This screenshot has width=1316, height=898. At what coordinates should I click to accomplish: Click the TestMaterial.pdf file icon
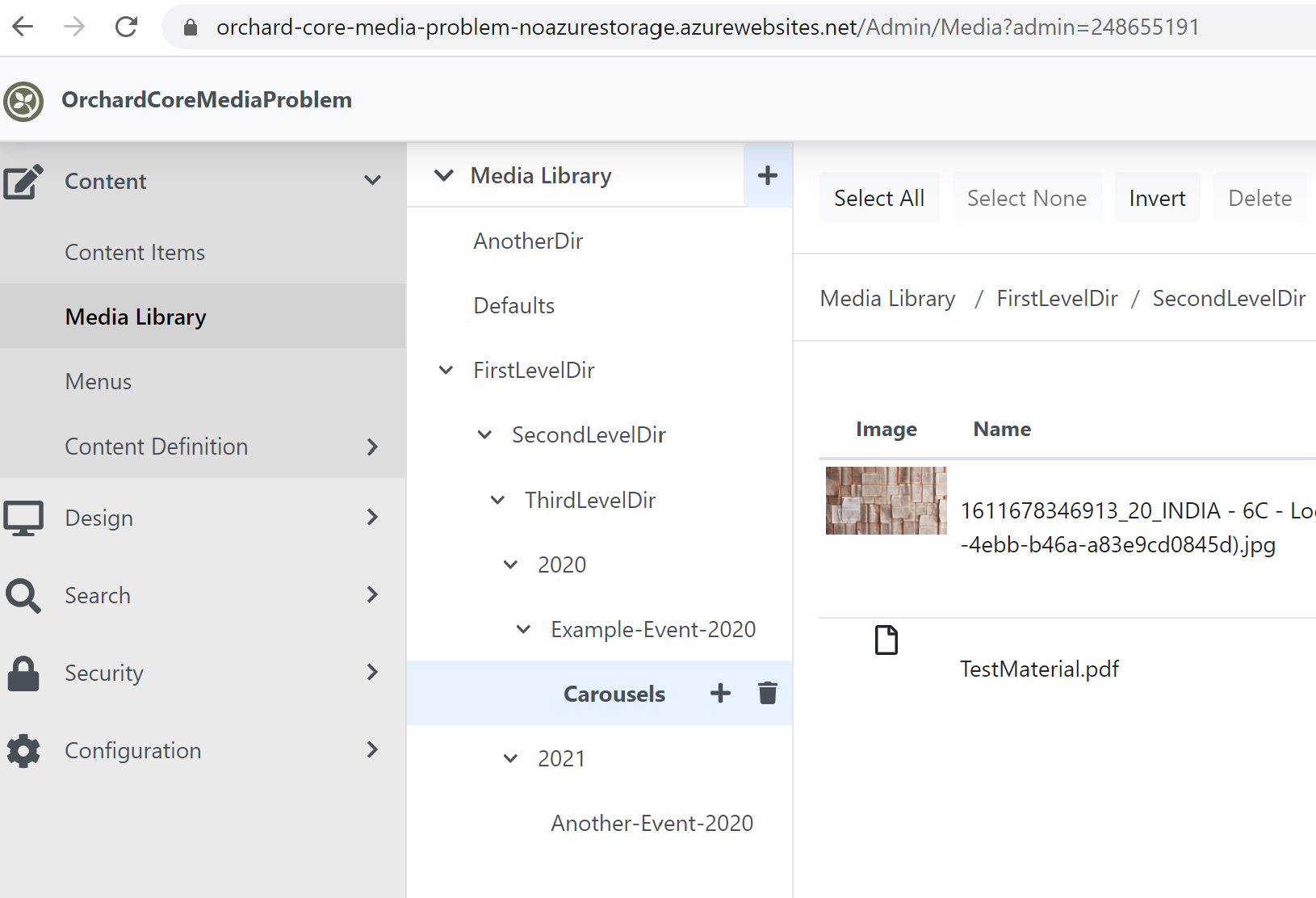point(886,640)
